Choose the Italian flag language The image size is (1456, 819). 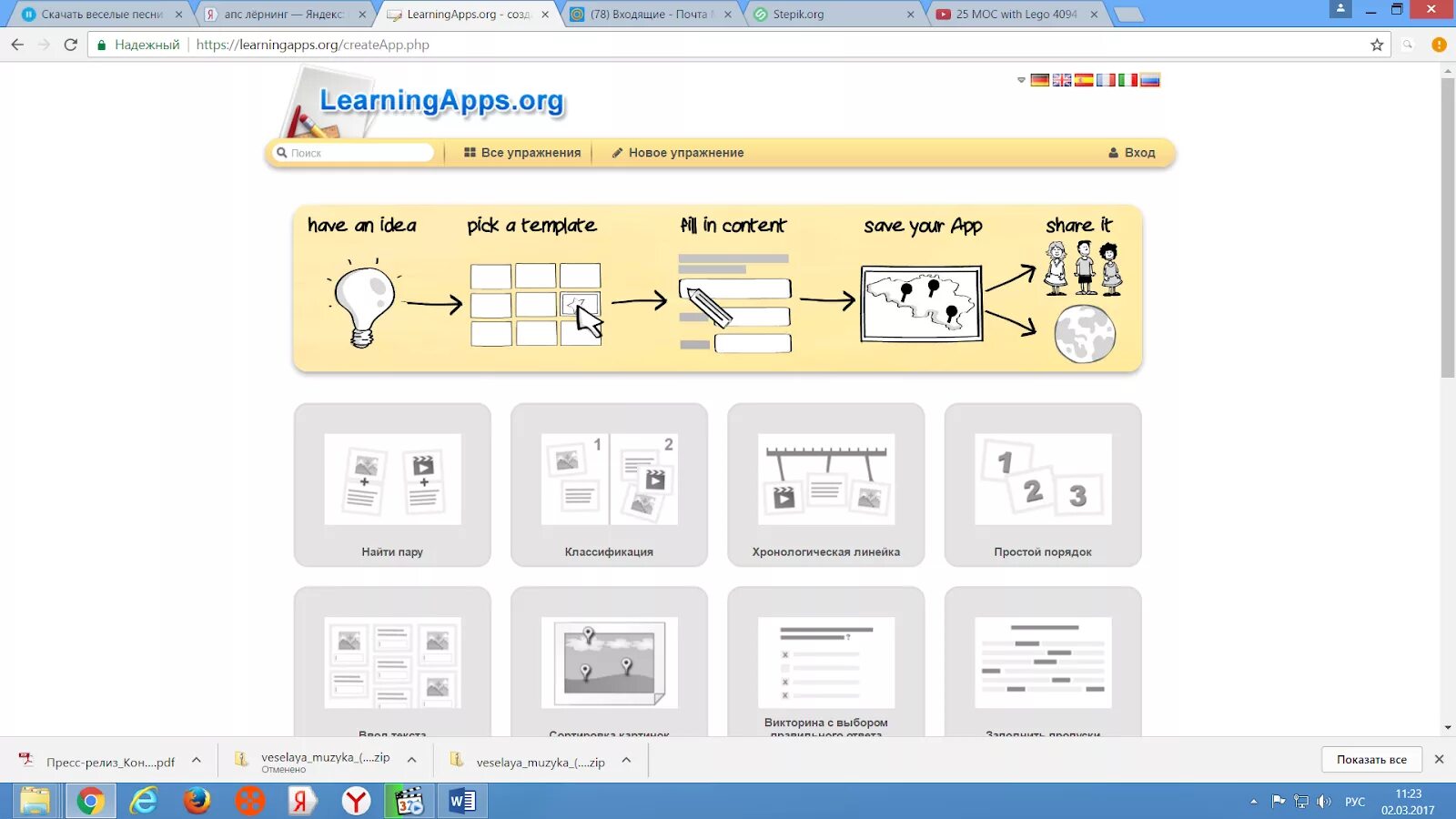(1127, 80)
